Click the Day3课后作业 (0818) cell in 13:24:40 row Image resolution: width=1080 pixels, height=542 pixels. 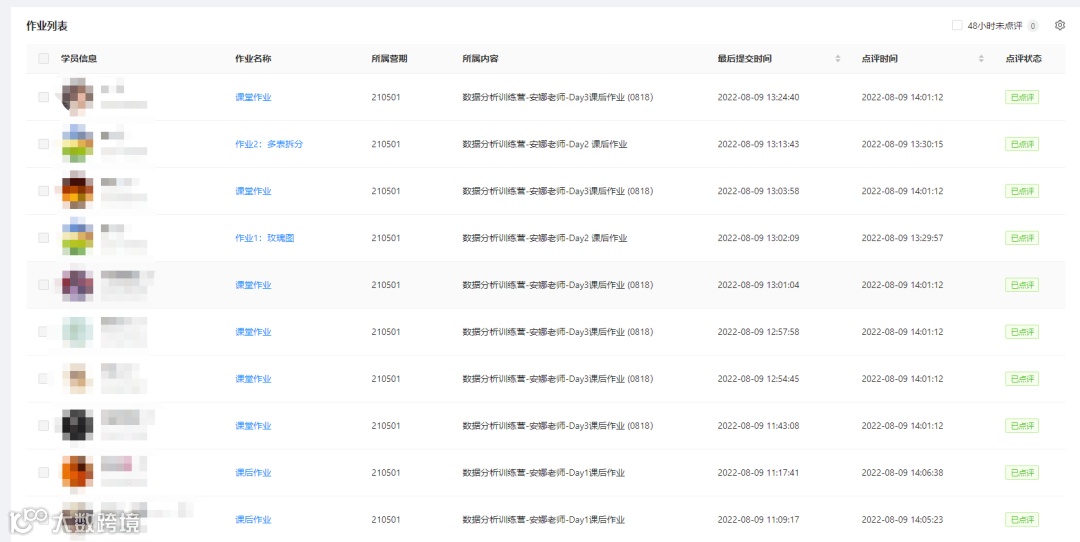pos(558,97)
